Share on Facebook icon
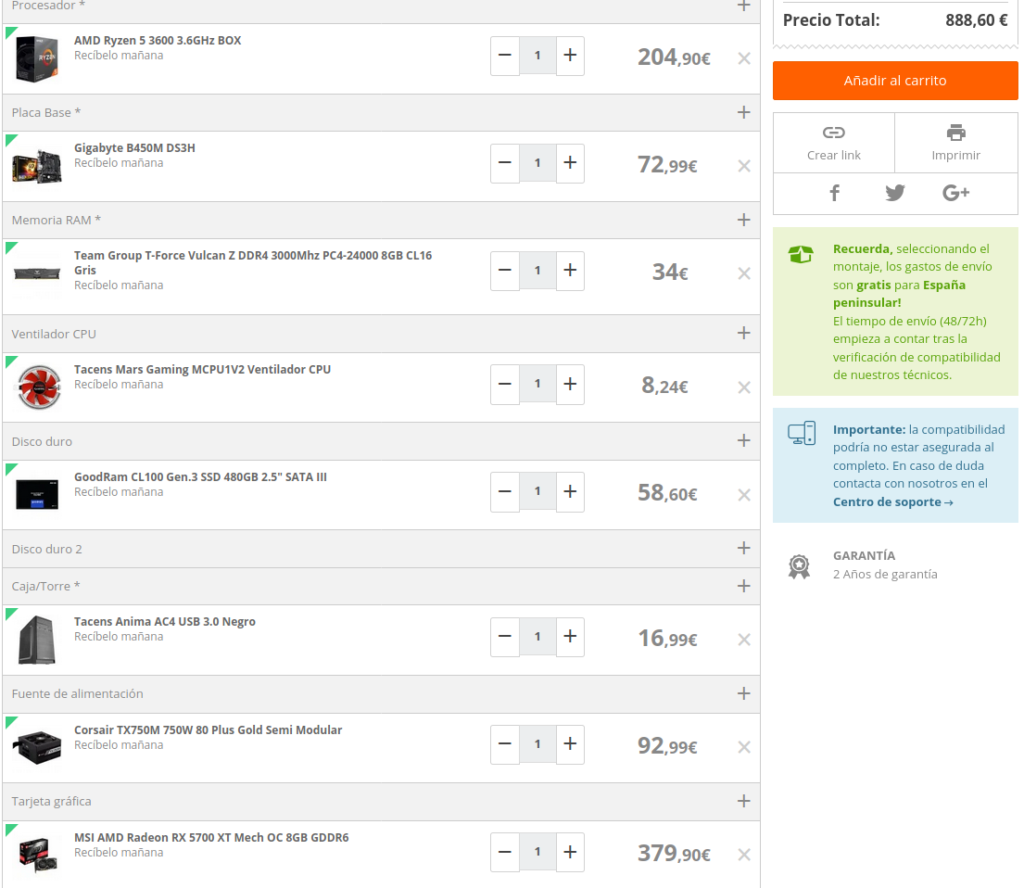This screenshot has height=888, width=1024. click(x=834, y=193)
